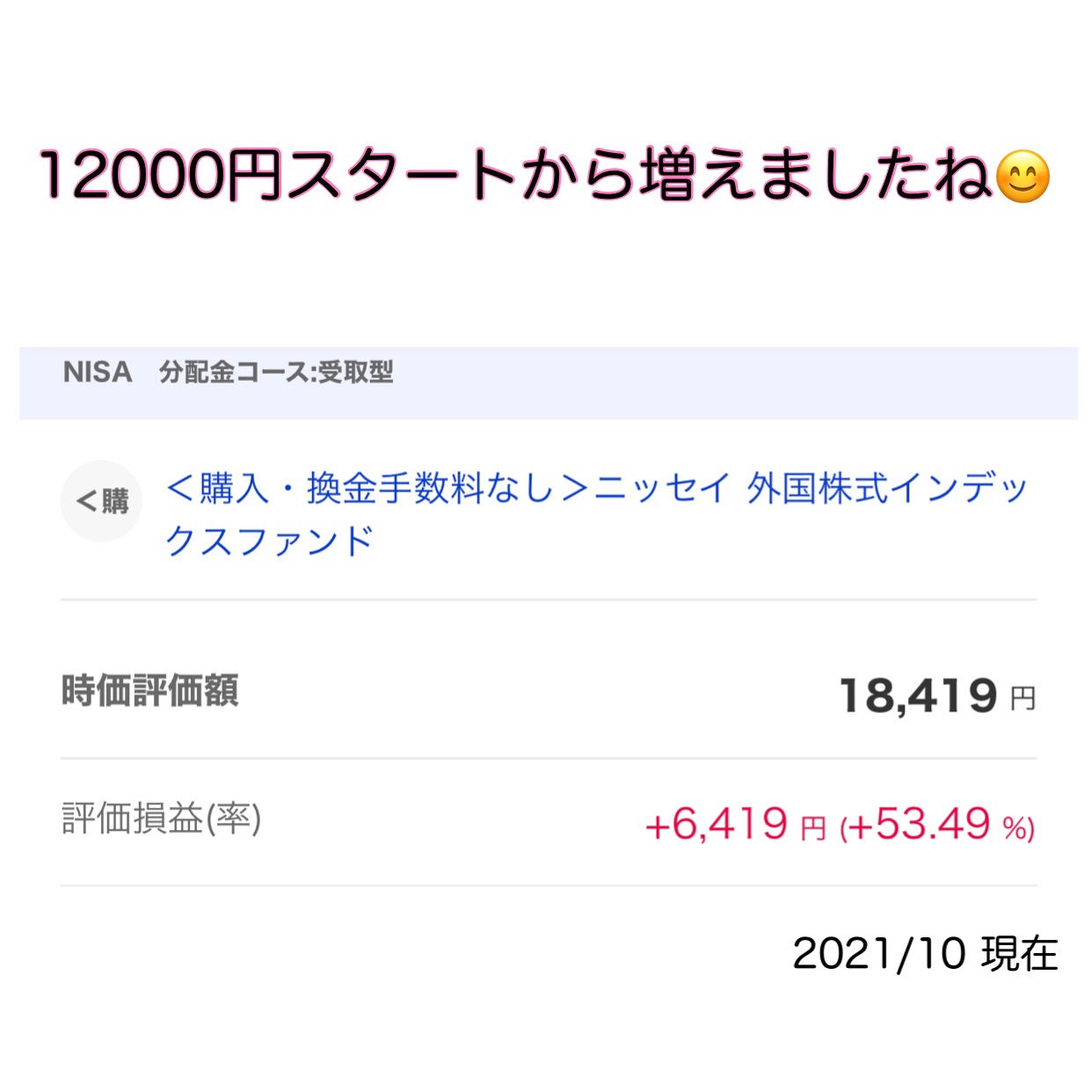Click the 18,419 円 valuation amount
This screenshot has height=1092, width=1092.
coord(938,696)
